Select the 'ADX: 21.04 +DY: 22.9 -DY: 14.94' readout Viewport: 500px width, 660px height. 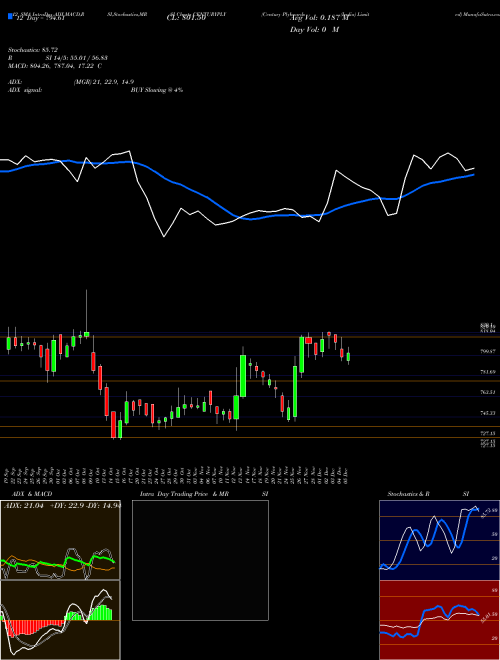62,506
